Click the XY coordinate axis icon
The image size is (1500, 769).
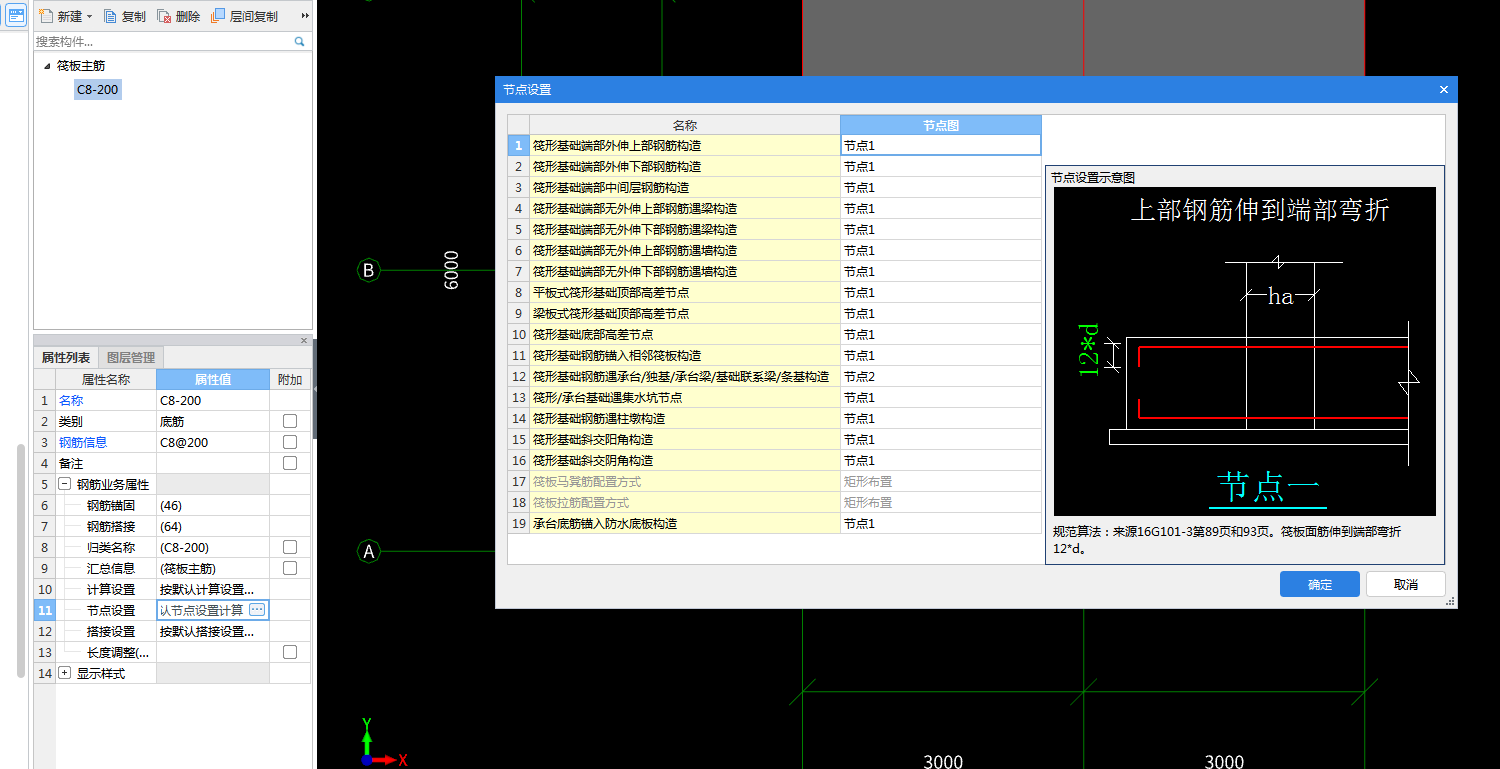click(383, 742)
